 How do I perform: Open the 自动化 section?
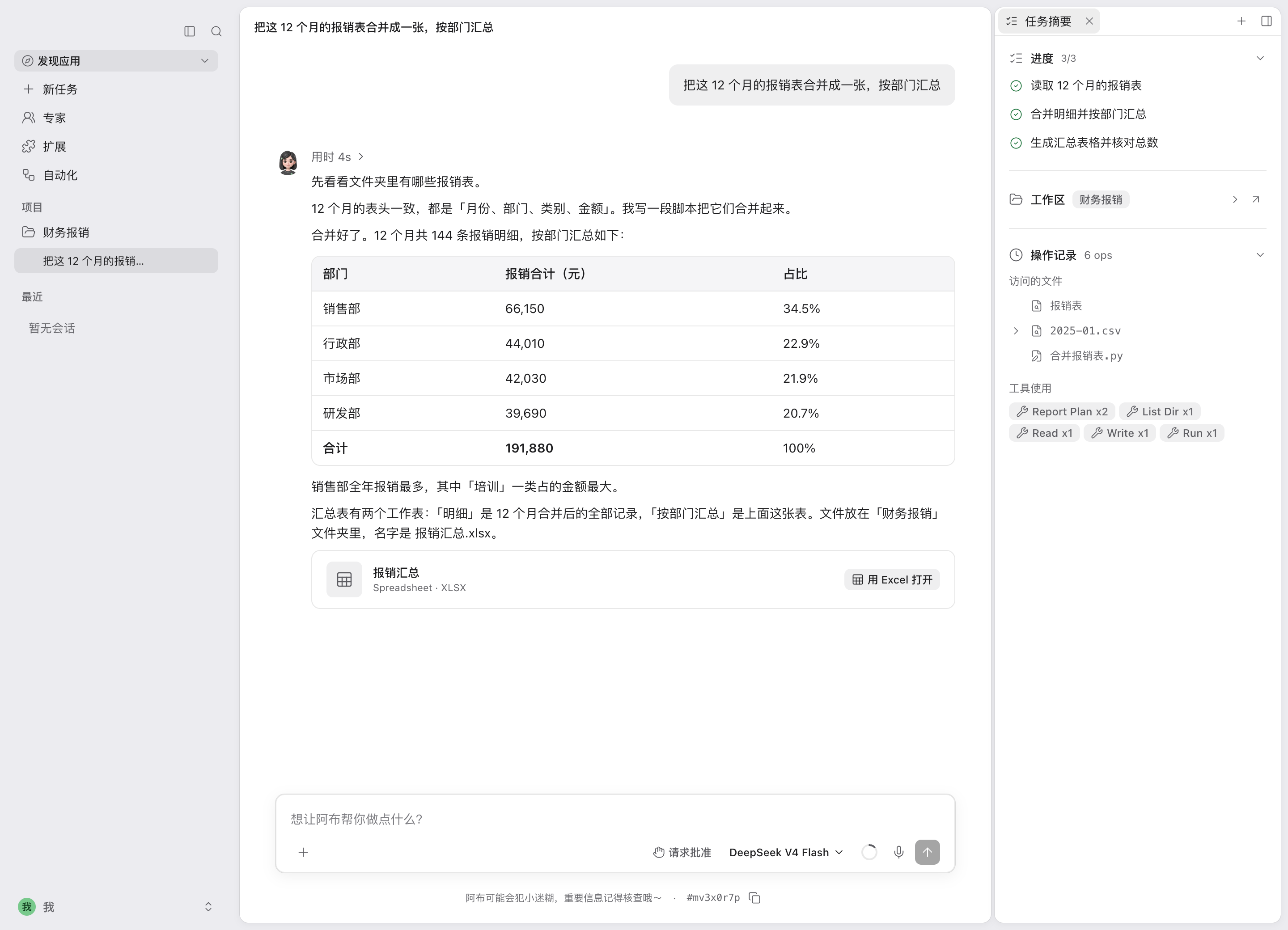click(116, 175)
